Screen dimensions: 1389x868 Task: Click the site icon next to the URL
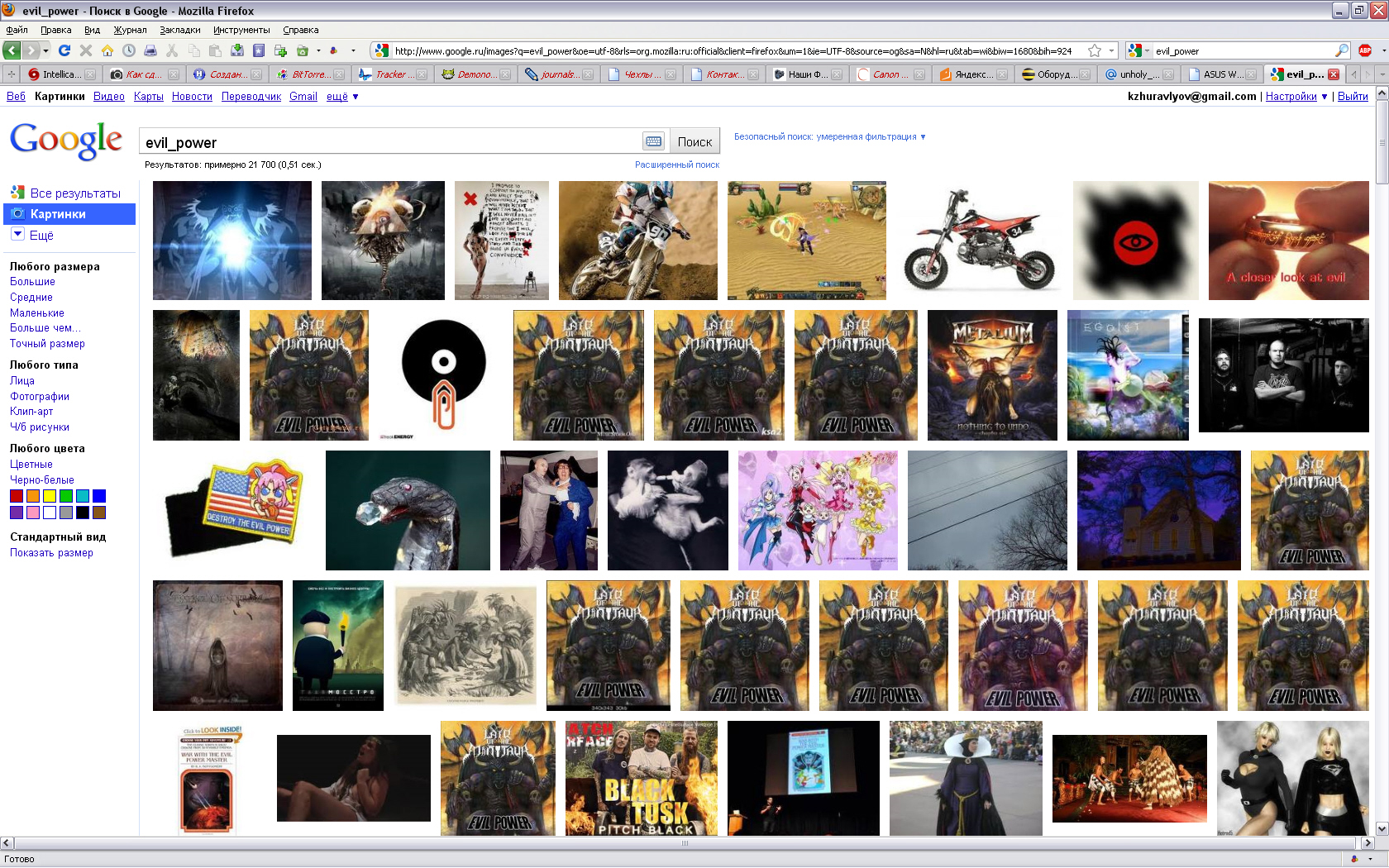click(381, 50)
